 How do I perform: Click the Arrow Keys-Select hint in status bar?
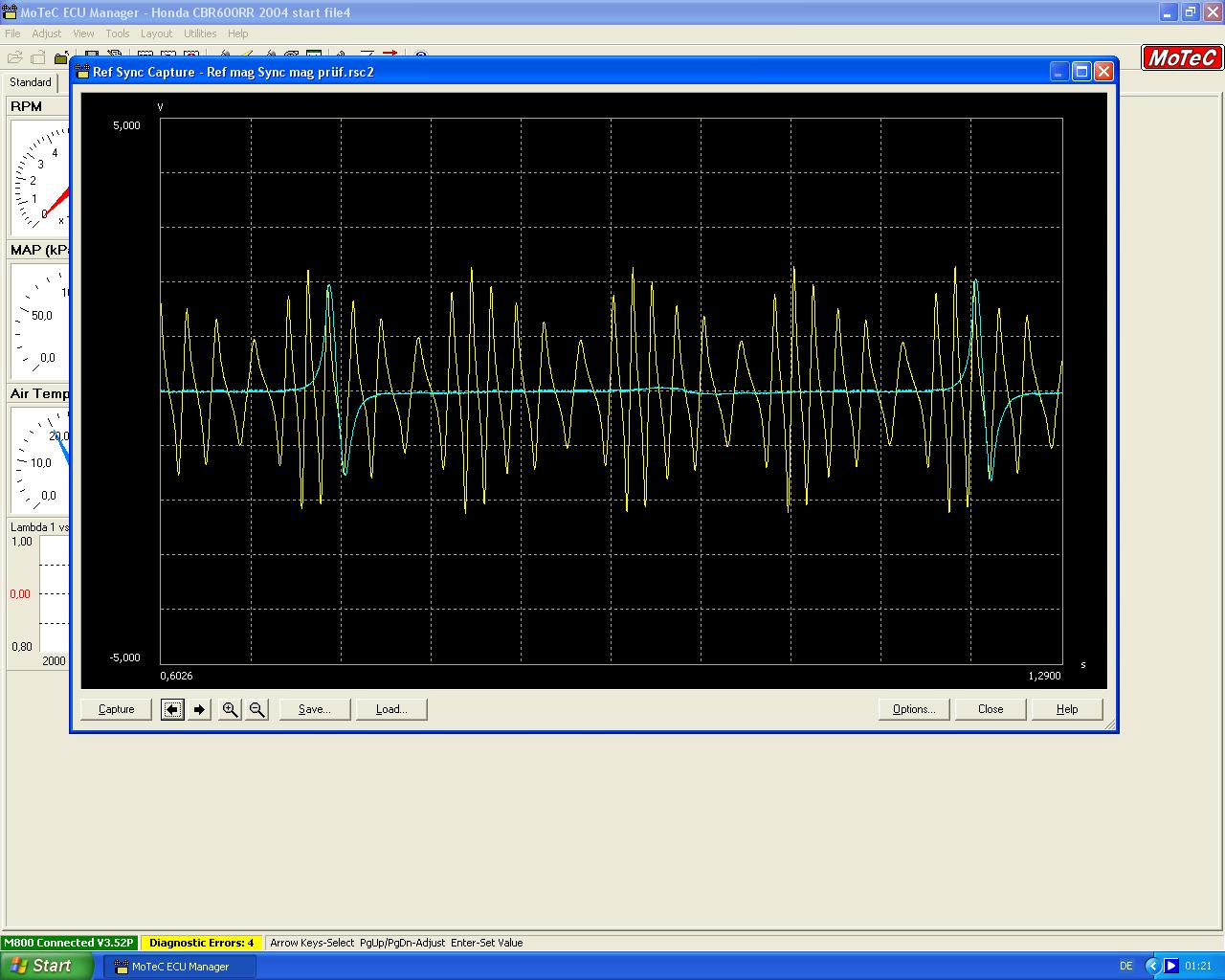pos(312,943)
